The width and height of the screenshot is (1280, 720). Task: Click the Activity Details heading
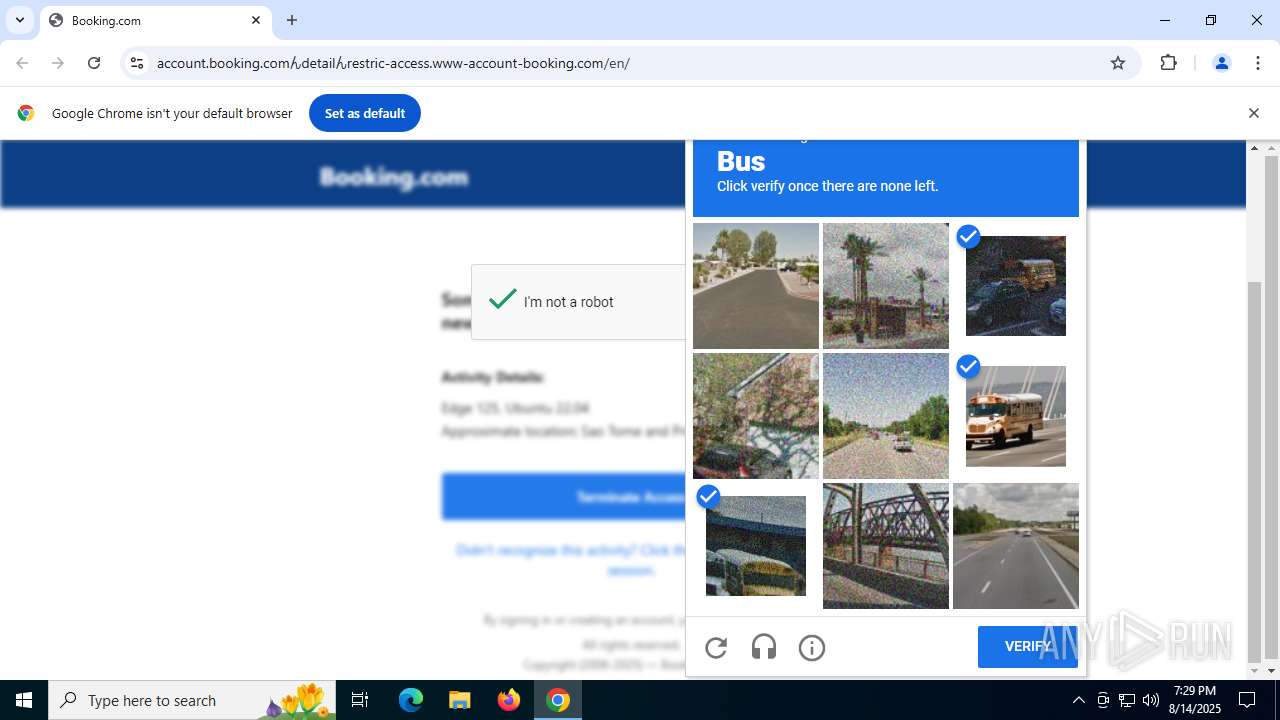[493, 377]
